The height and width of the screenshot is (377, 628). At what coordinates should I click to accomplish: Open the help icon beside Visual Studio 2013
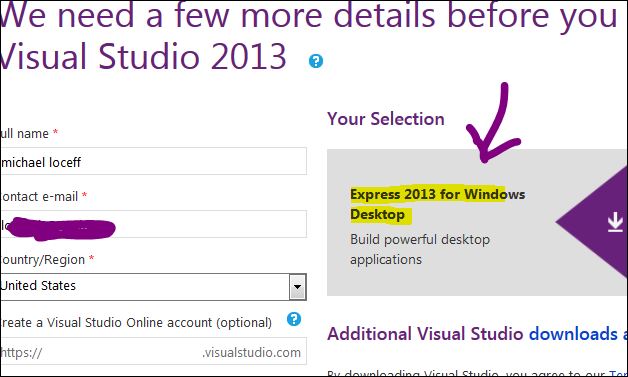316,61
